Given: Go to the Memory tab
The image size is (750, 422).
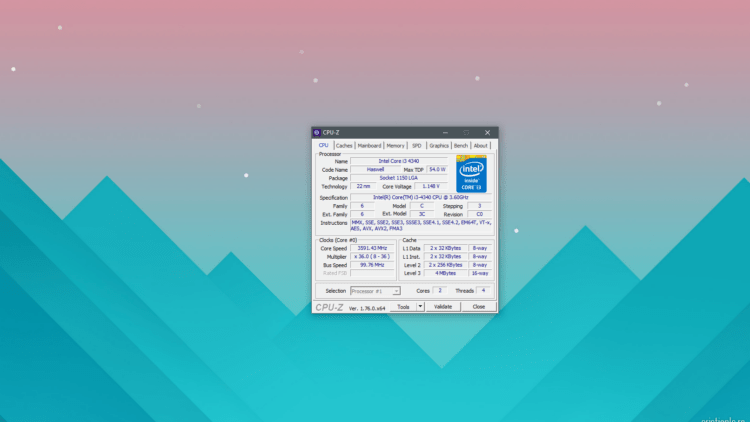Looking at the screenshot, I should (396, 146).
